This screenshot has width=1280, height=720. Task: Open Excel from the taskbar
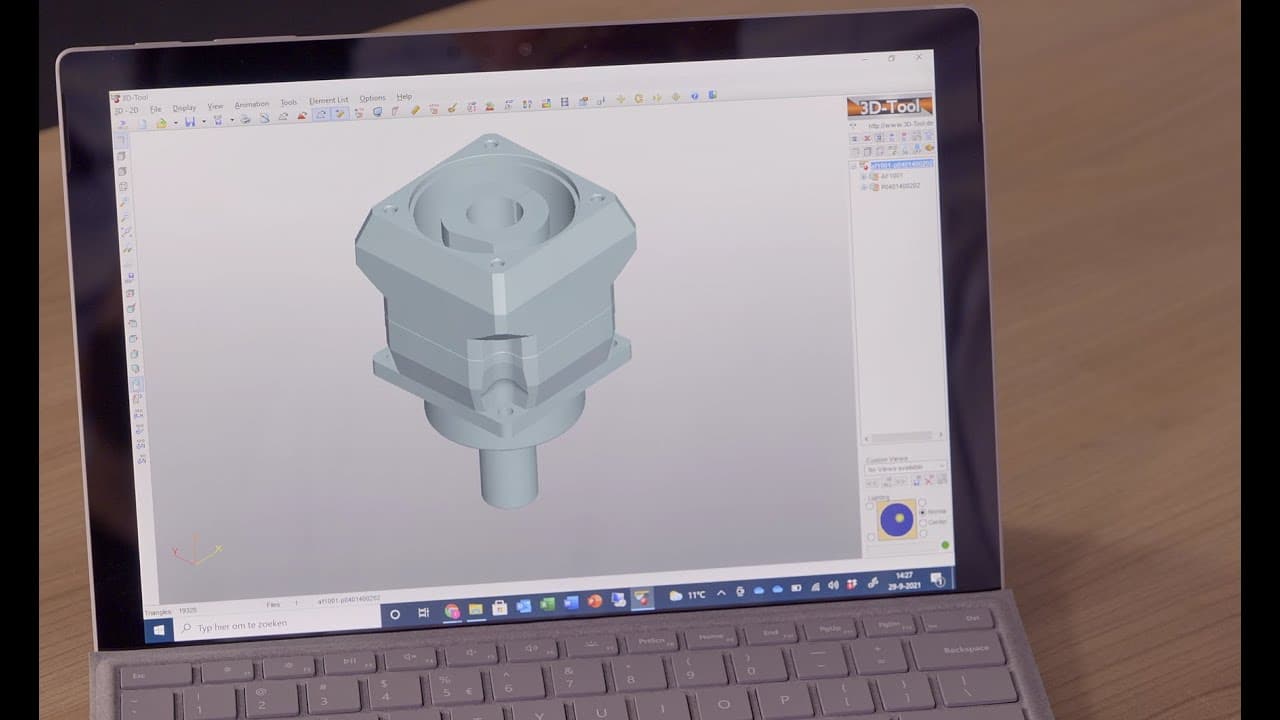click(548, 604)
